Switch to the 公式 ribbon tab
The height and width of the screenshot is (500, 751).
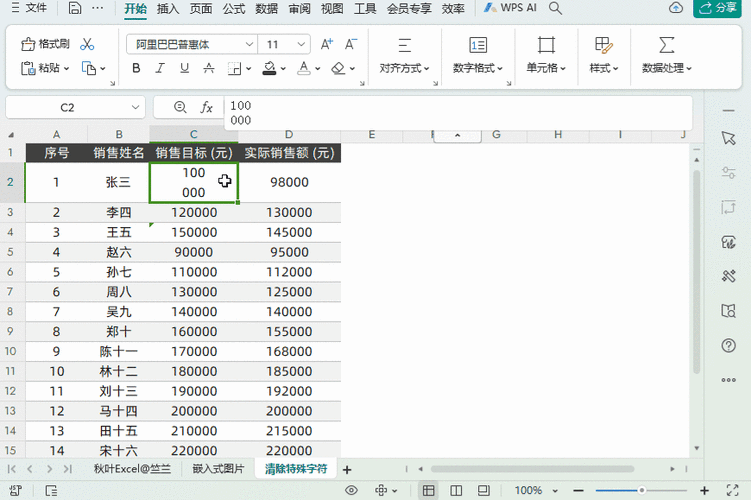coord(234,8)
